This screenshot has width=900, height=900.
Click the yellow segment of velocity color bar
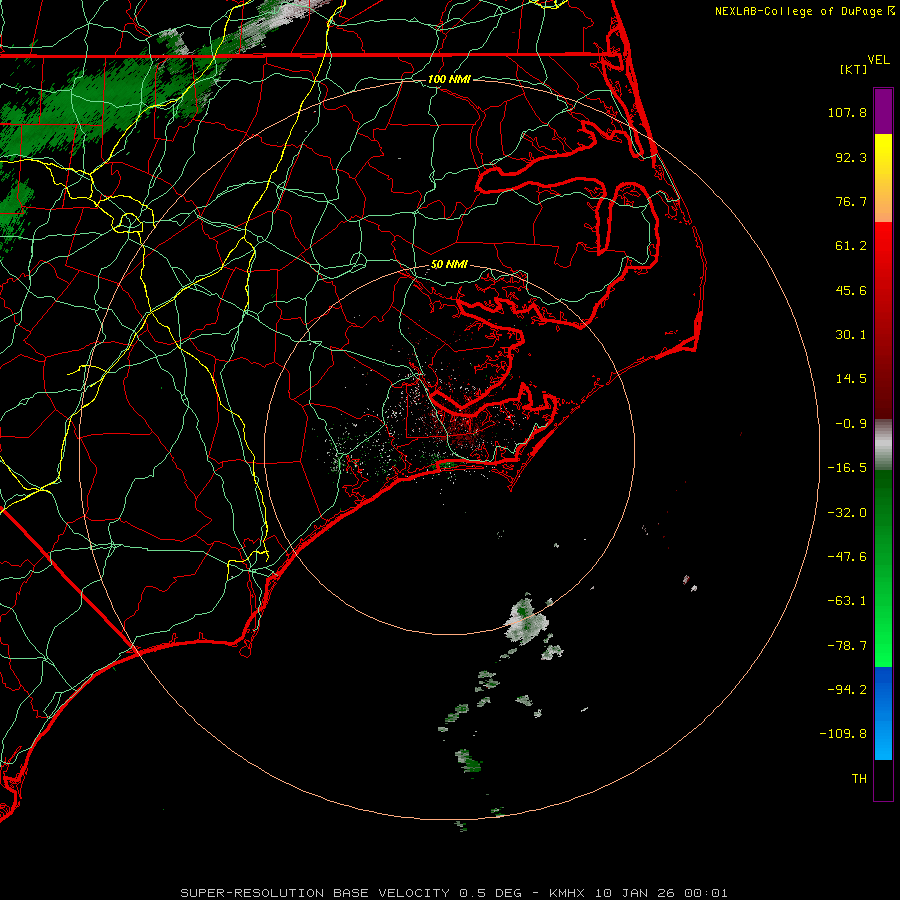coord(883,155)
